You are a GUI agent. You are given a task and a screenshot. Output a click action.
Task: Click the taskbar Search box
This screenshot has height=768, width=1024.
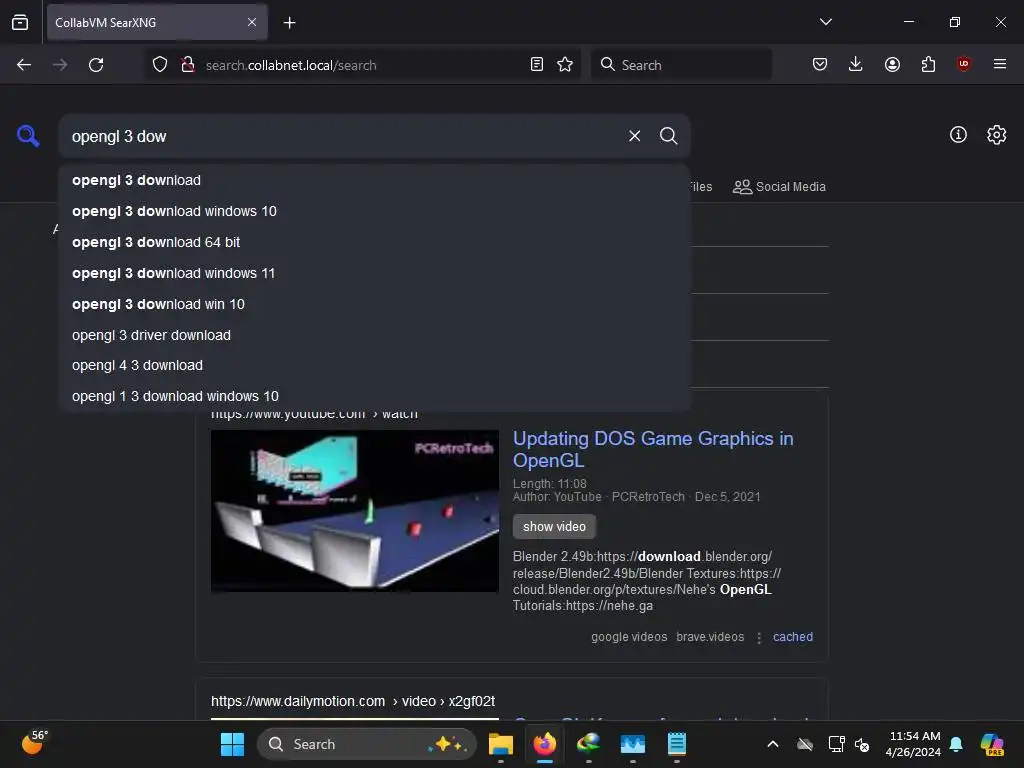click(367, 744)
